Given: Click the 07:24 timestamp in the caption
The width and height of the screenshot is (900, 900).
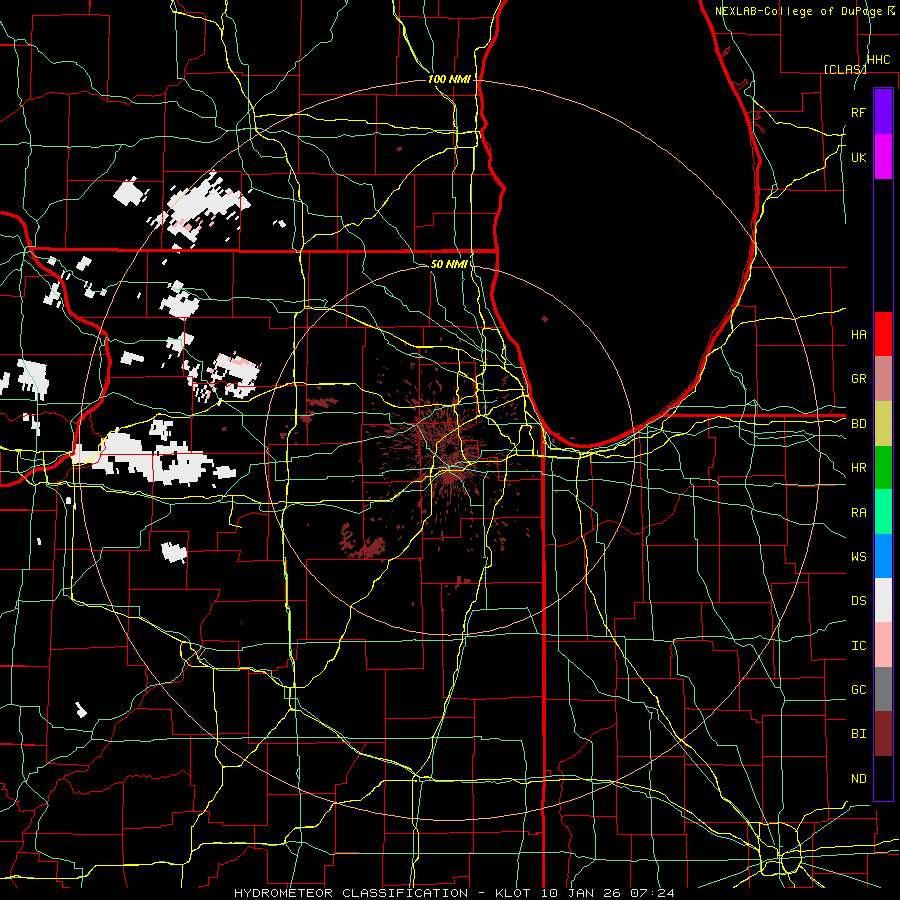Looking at the screenshot, I should point(652,893).
